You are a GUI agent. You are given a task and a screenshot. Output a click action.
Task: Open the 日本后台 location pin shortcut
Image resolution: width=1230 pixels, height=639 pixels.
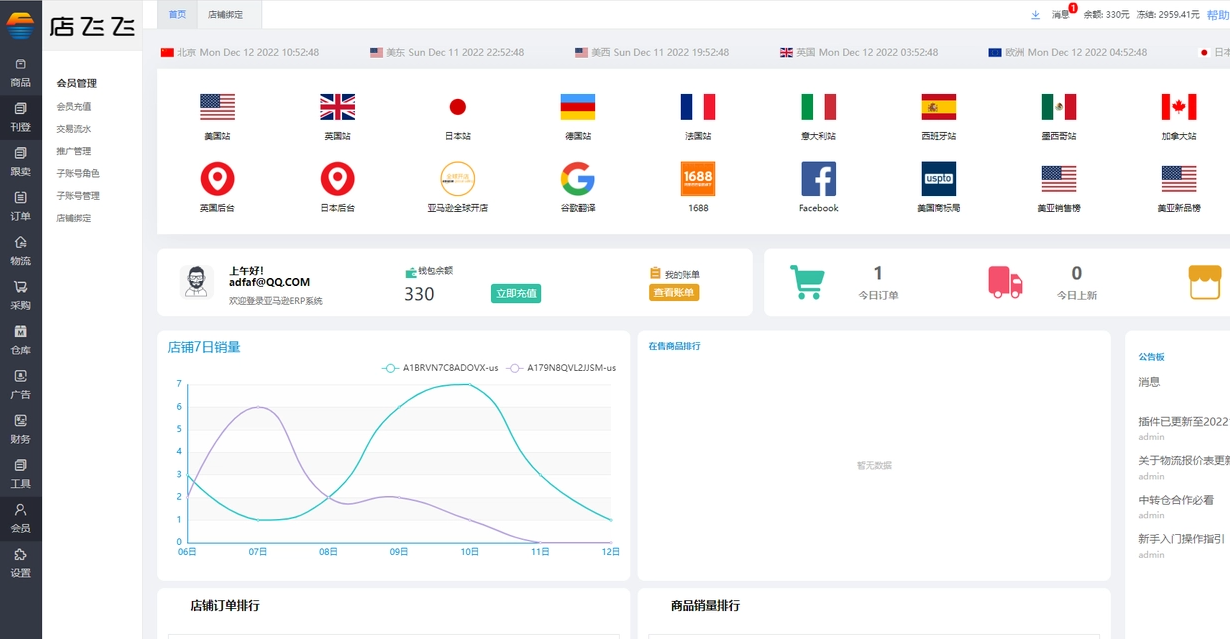coord(337,179)
